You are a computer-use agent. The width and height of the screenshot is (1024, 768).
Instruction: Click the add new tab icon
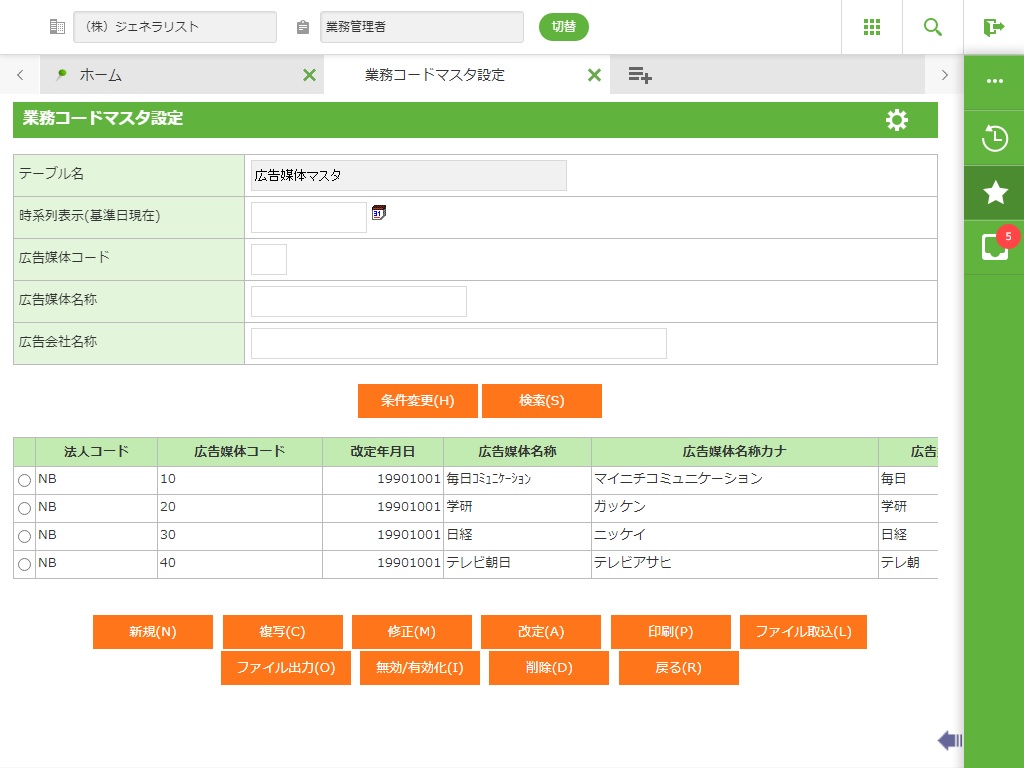640,75
